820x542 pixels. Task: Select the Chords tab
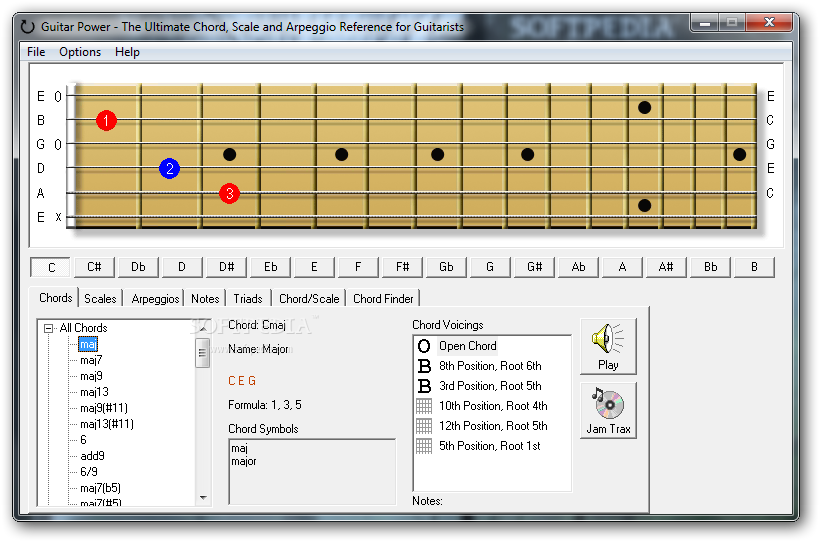(55, 298)
